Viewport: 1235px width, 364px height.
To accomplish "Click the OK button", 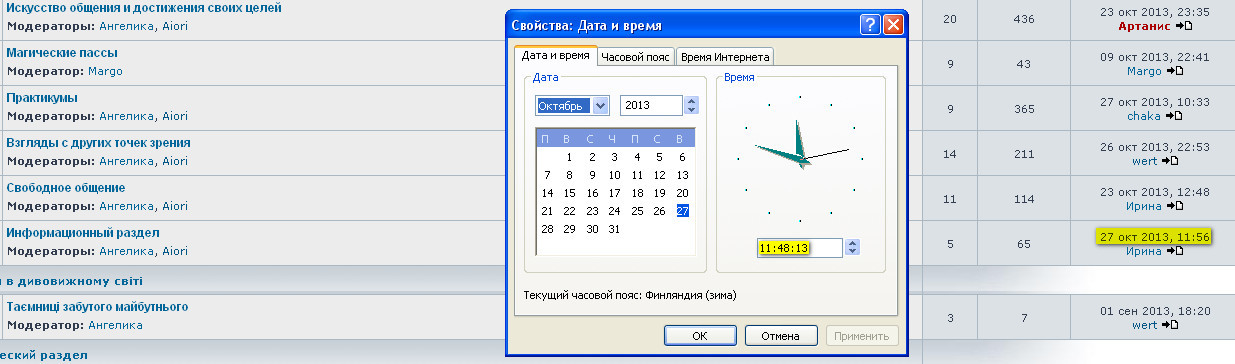I will point(700,335).
